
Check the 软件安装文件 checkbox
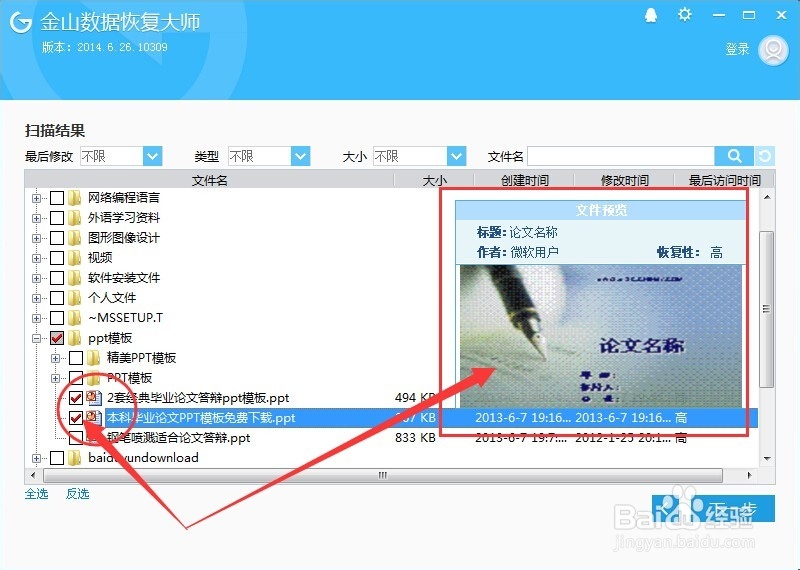point(57,278)
